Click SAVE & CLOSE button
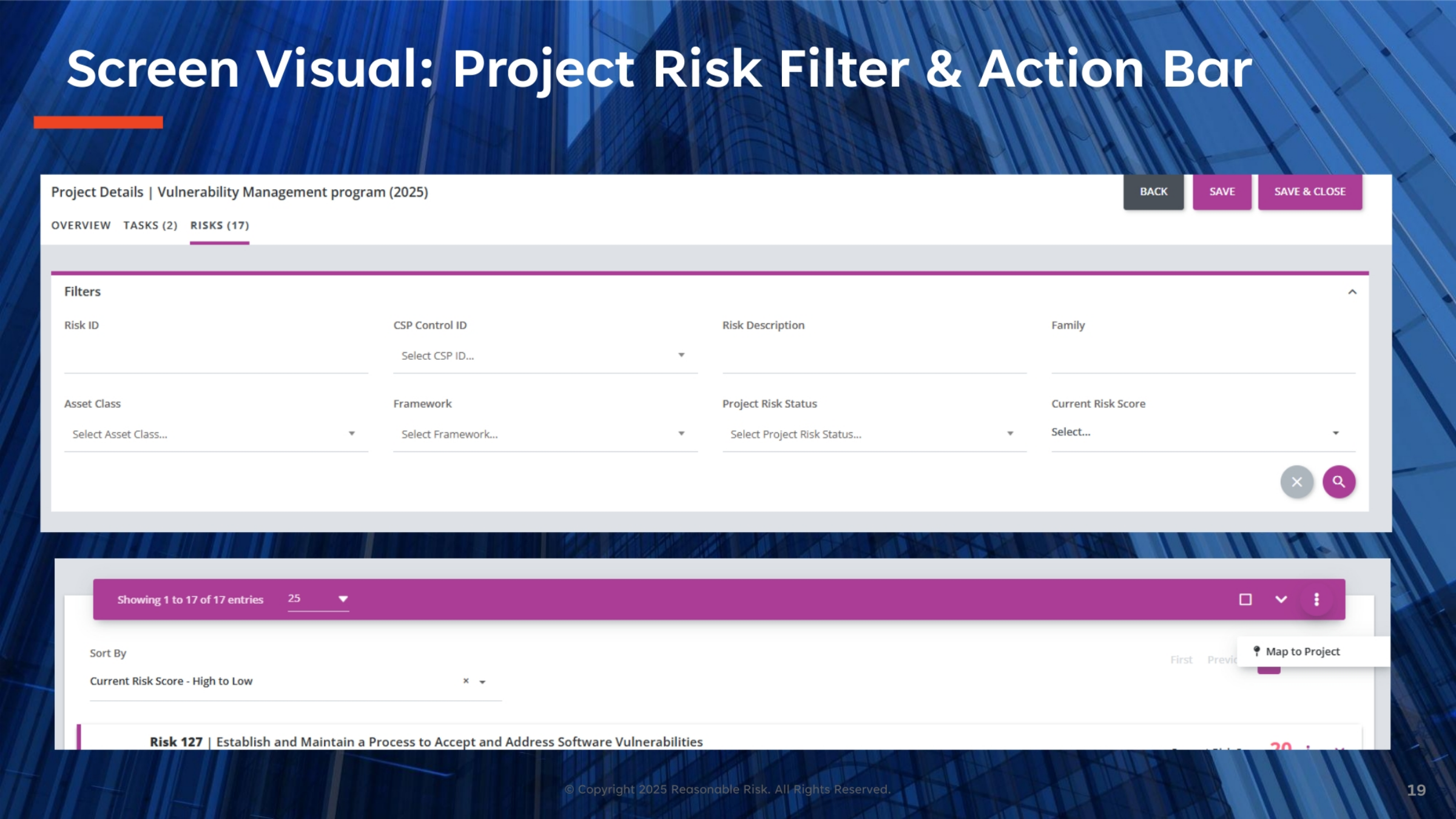 (1310, 192)
